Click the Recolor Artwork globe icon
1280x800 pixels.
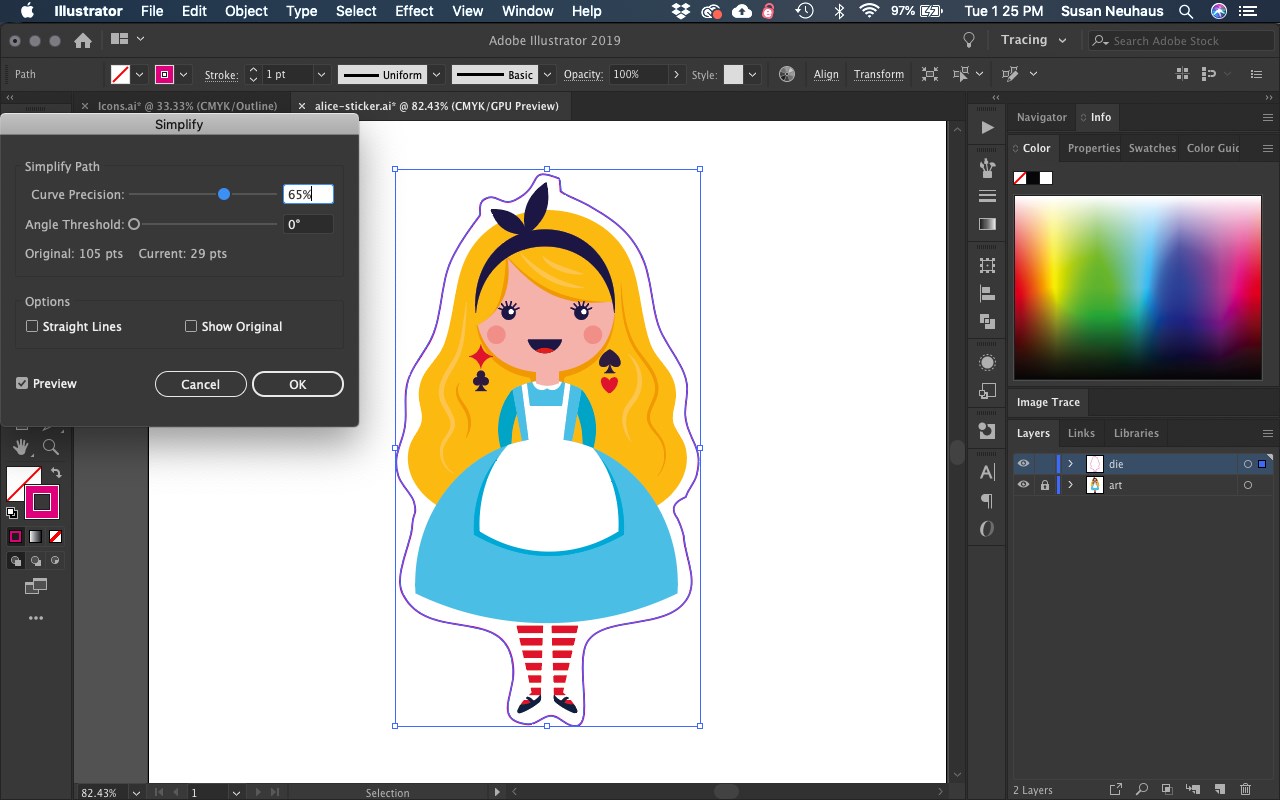click(787, 74)
